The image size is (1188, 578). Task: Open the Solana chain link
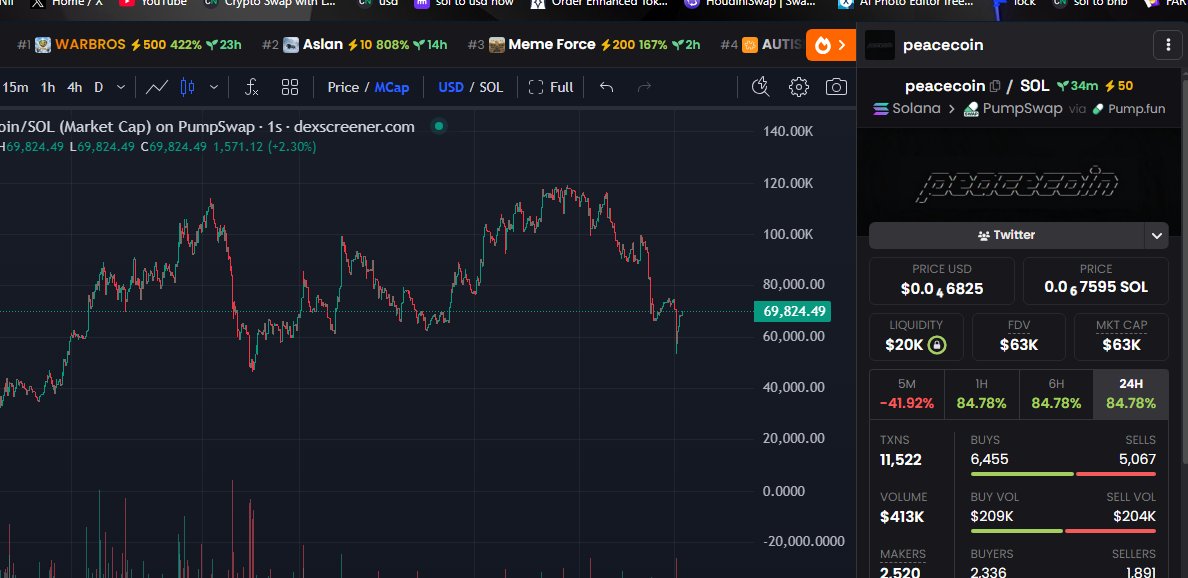907,108
